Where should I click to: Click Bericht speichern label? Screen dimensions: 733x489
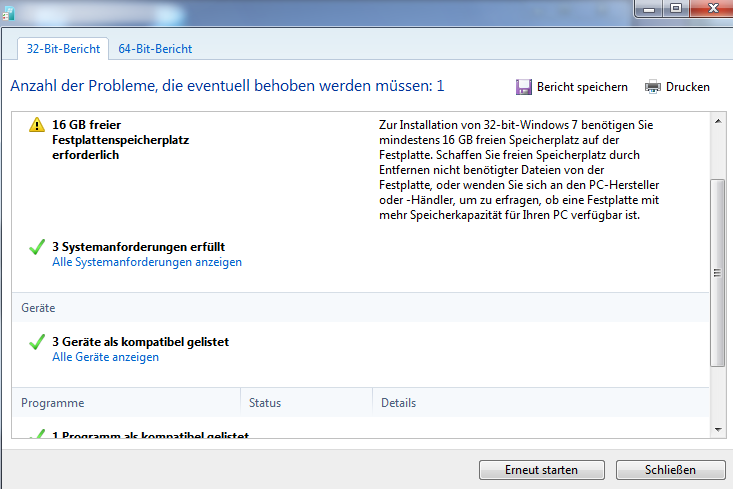582,87
